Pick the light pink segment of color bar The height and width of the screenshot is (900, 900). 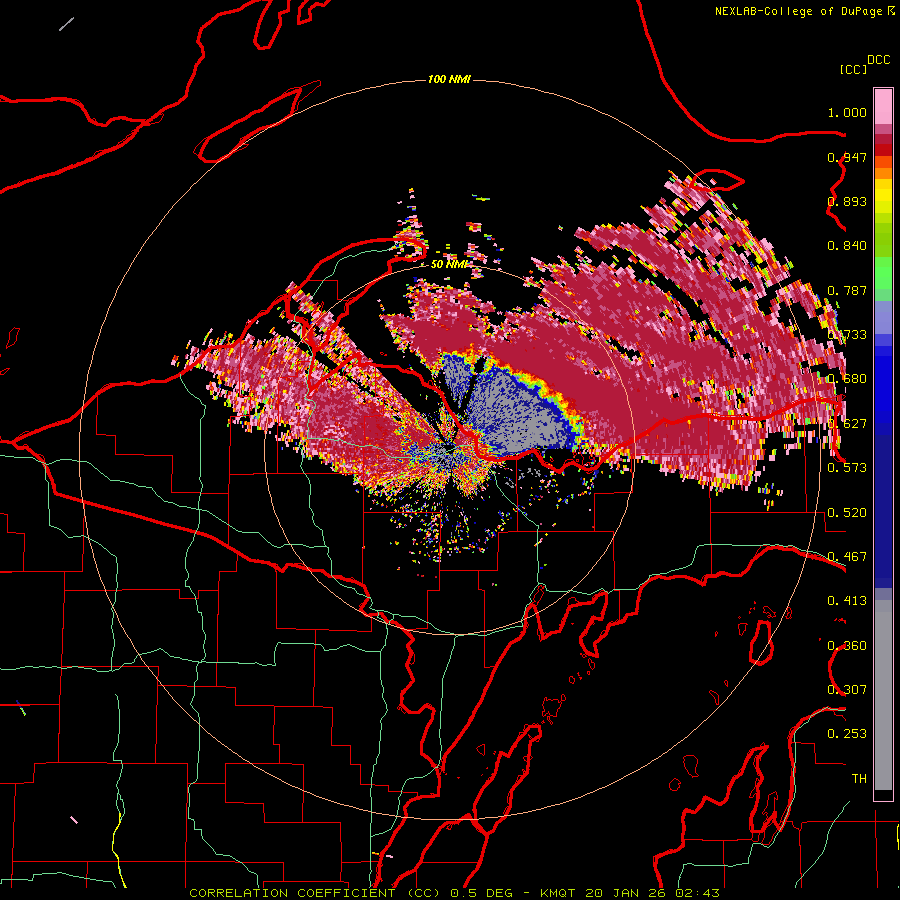coord(883,107)
